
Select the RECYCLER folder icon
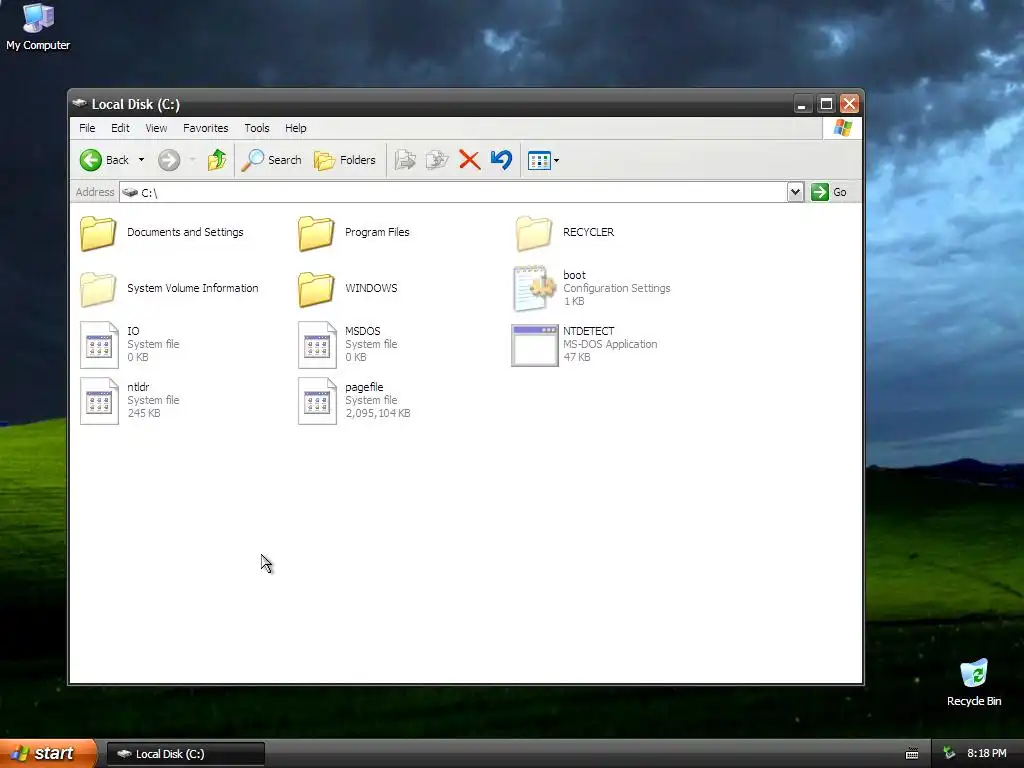[534, 233]
